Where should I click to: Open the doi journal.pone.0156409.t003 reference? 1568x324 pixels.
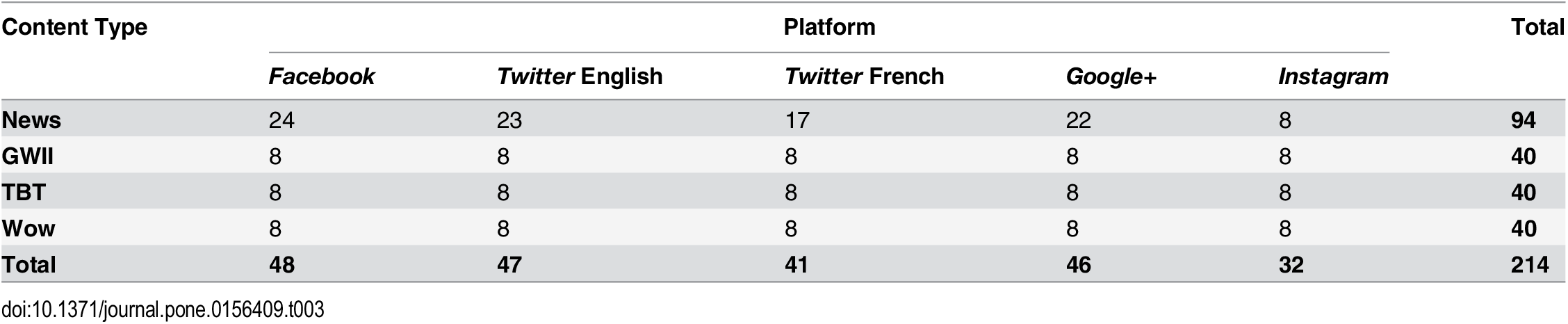pyautogui.click(x=163, y=310)
